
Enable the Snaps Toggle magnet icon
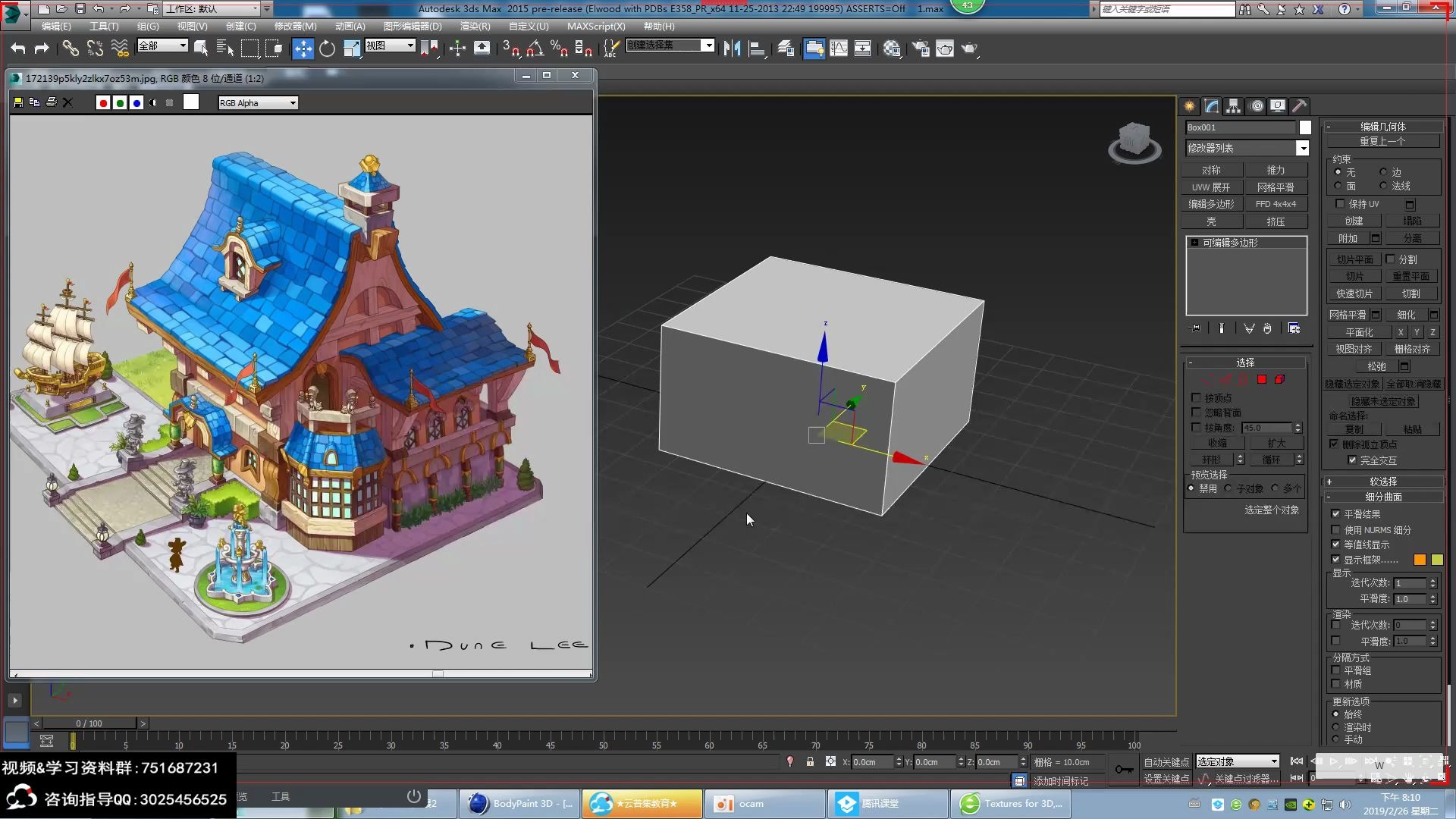507,48
